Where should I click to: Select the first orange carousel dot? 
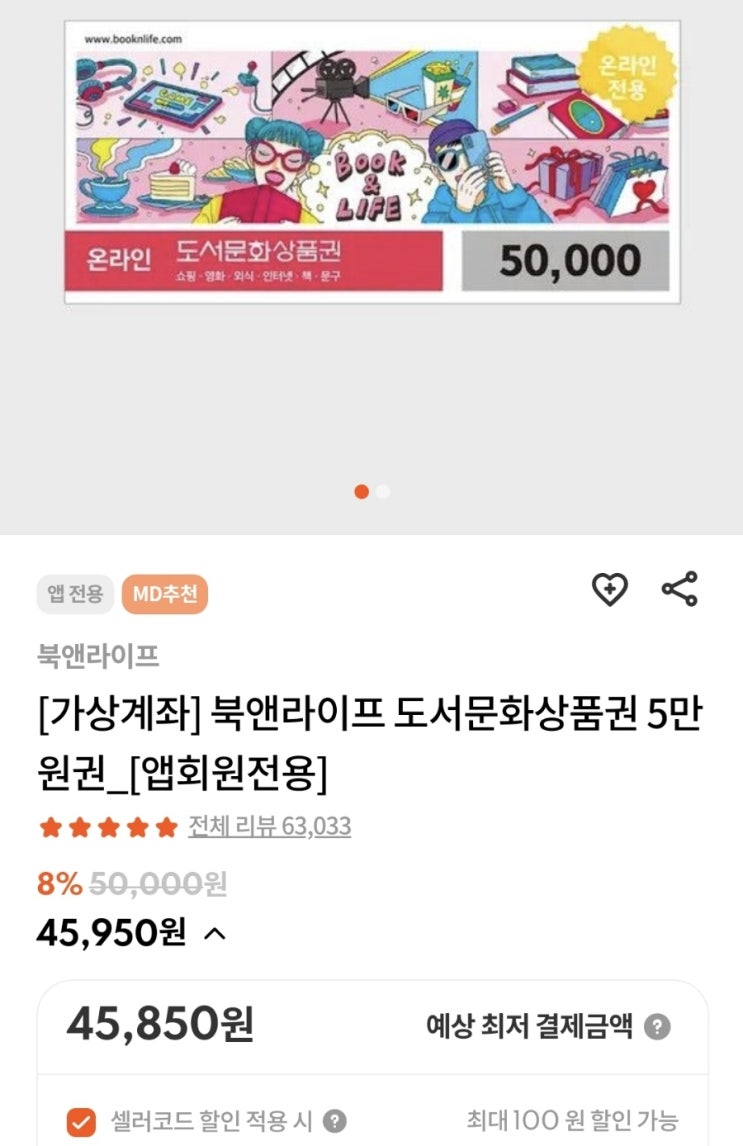pos(361,492)
